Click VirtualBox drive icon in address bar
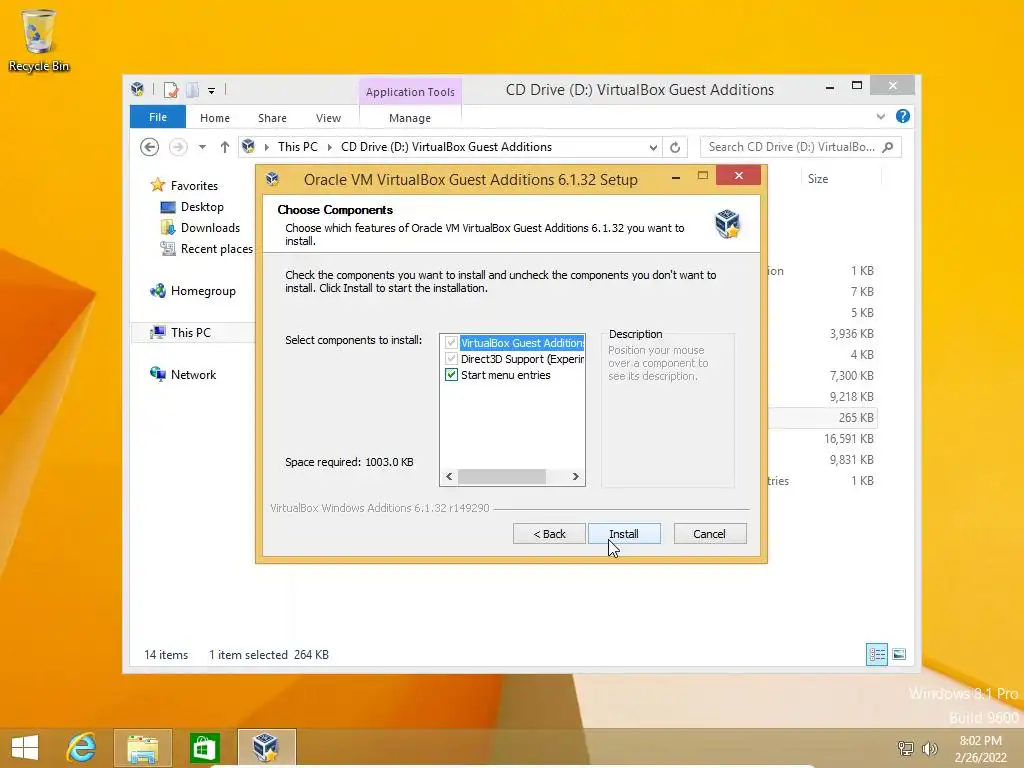 pos(248,146)
